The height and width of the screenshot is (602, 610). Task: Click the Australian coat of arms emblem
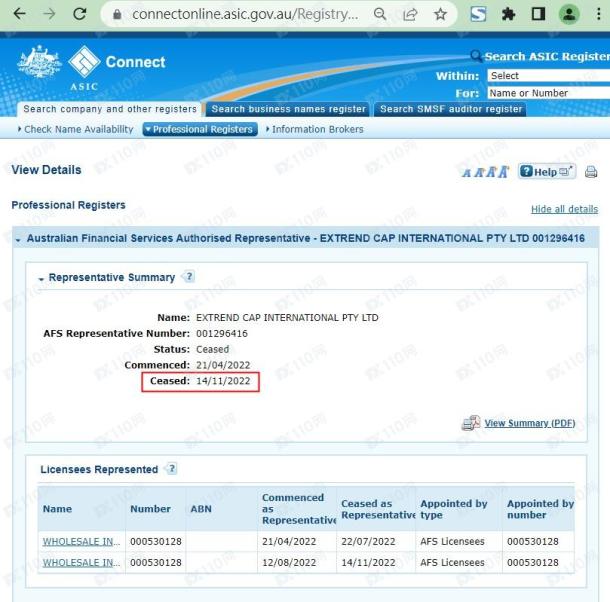point(39,62)
